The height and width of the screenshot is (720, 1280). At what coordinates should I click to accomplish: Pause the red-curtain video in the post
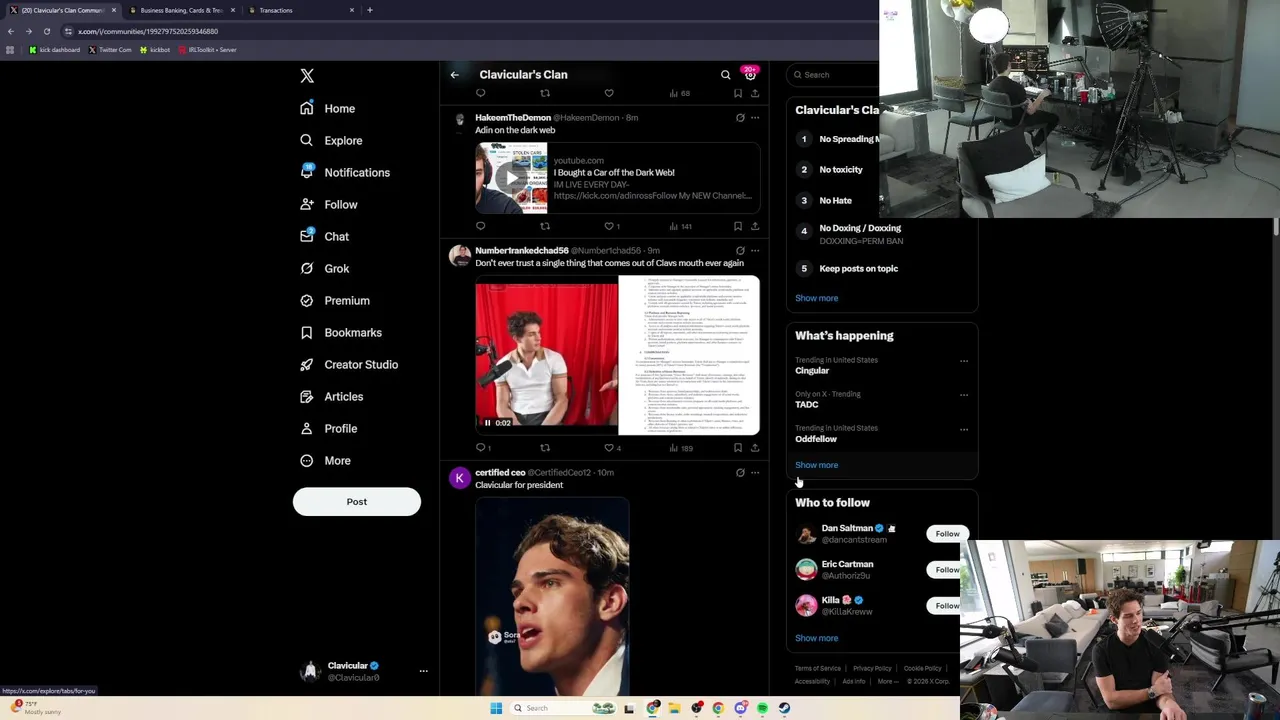click(488, 423)
